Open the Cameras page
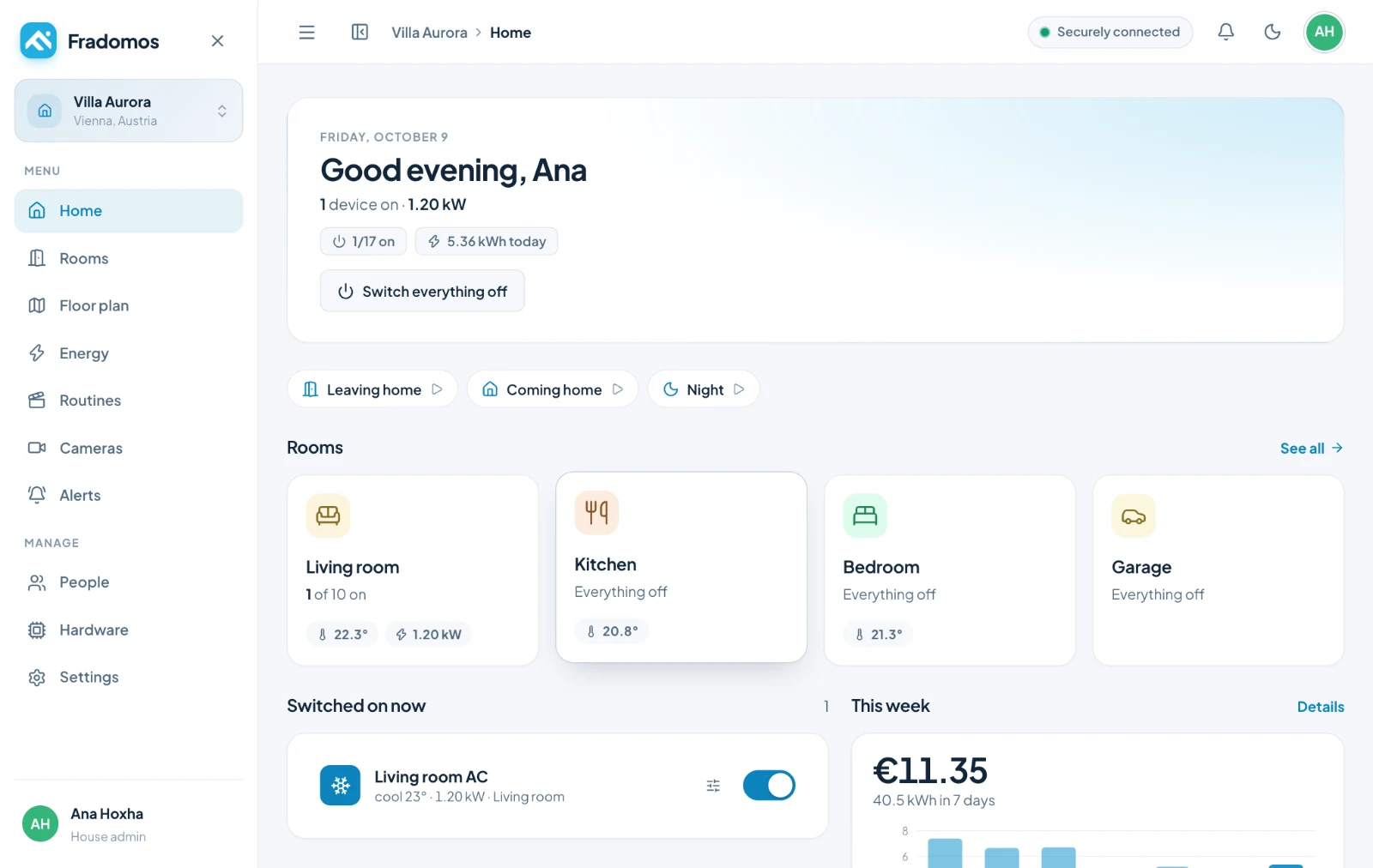 [x=129, y=448]
